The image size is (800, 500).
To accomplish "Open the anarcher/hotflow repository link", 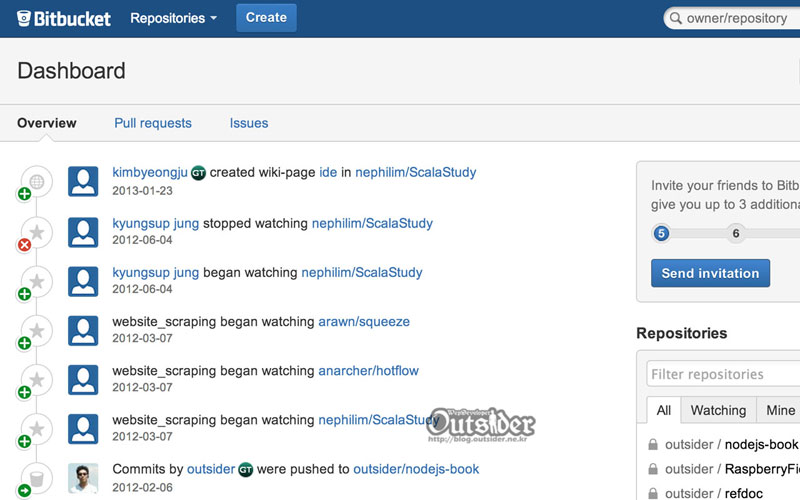I will tap(368, 371).
